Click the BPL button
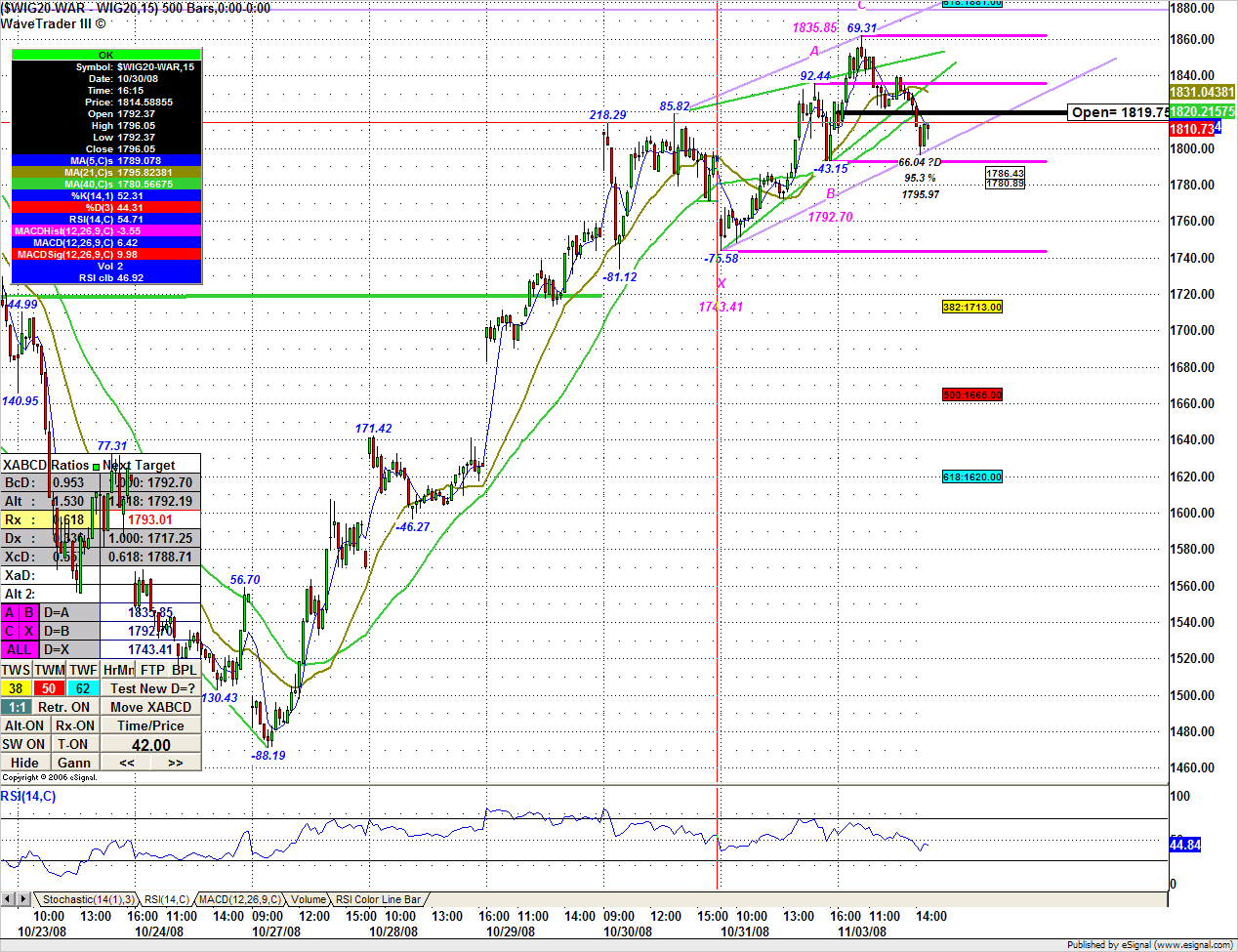 coord(185,670)
